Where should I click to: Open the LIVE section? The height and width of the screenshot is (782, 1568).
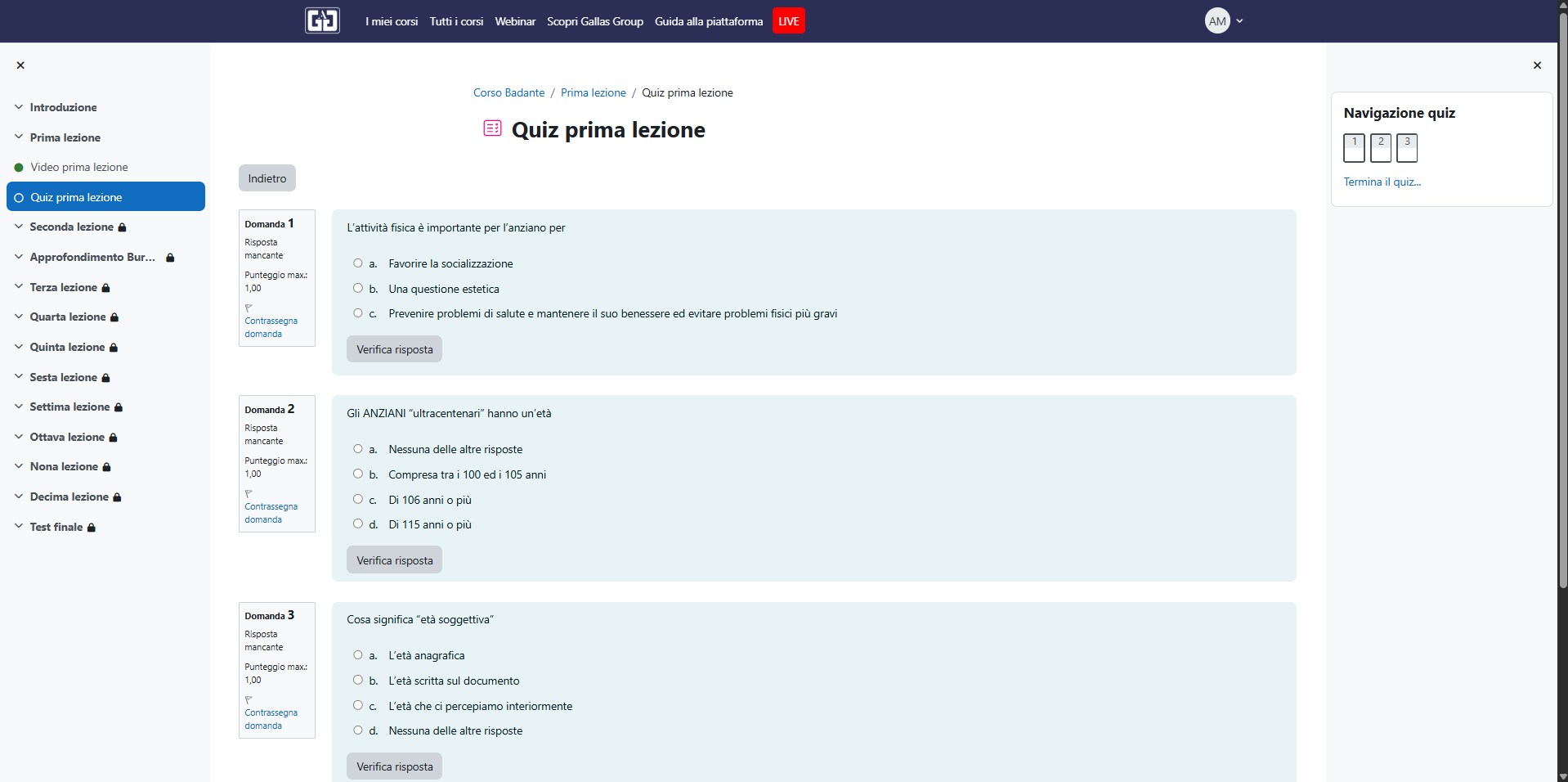pos(787,20)
